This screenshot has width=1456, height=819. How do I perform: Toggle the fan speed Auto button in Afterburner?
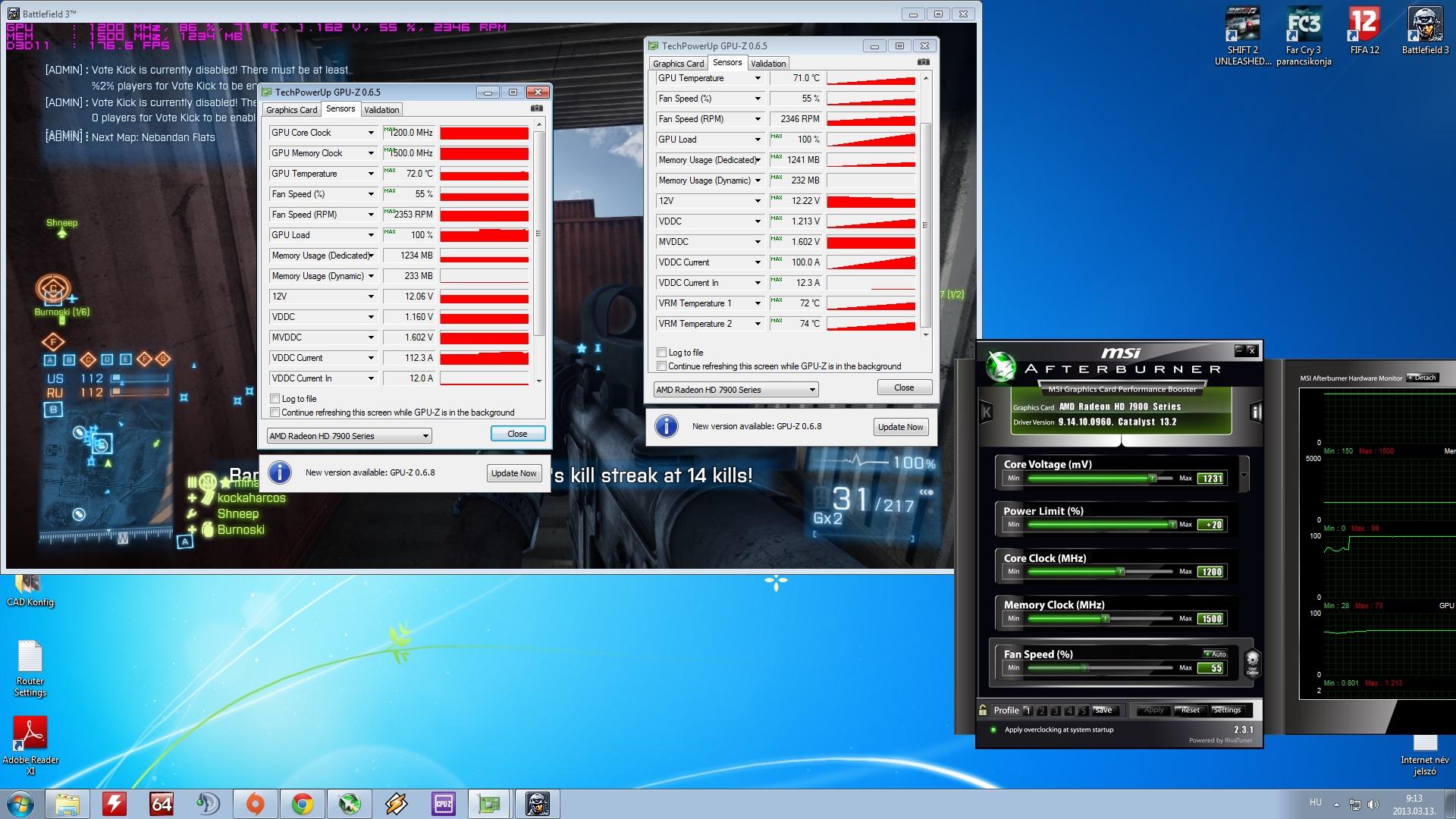[1215, 654]
